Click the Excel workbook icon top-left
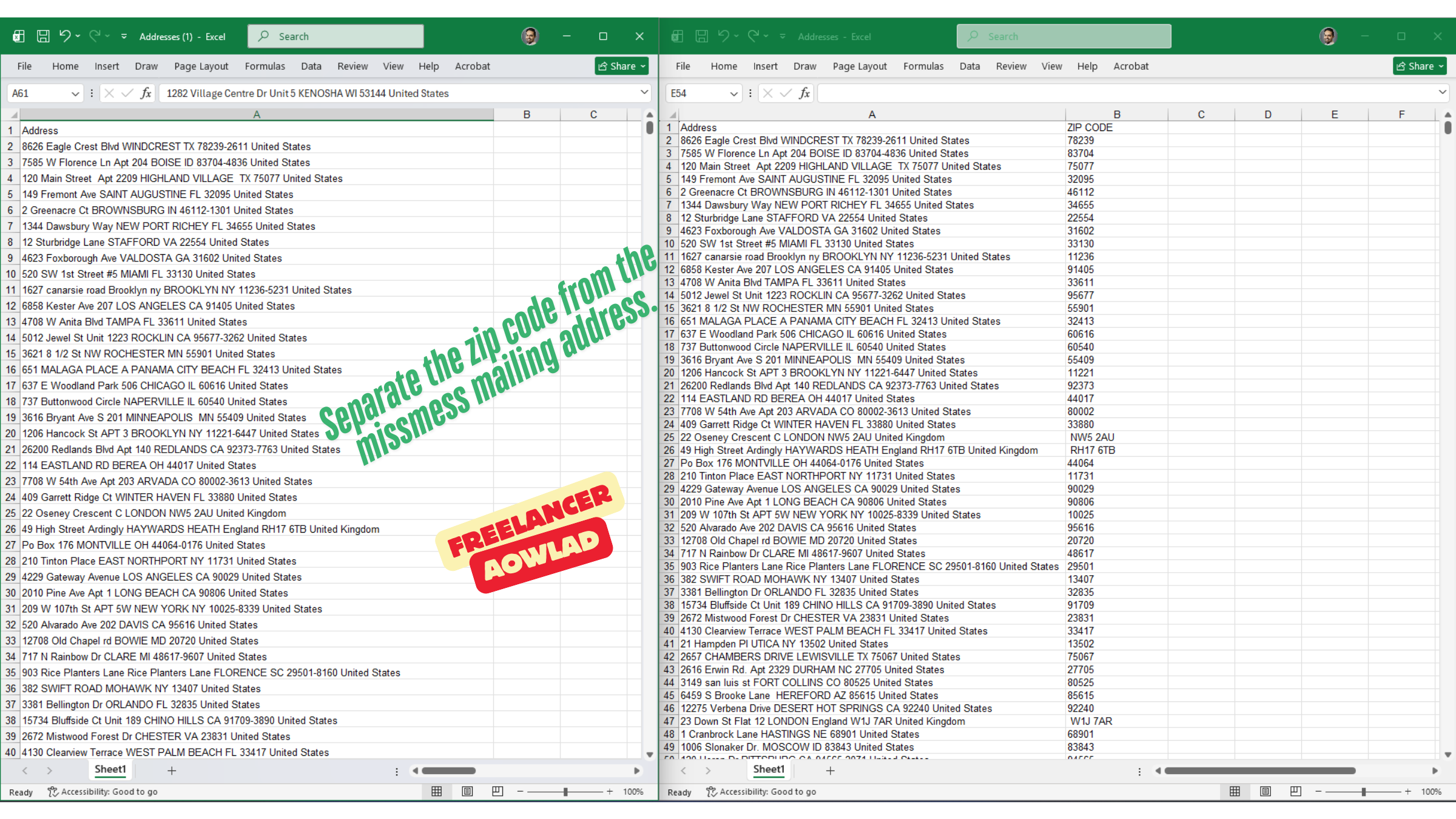 18,36
